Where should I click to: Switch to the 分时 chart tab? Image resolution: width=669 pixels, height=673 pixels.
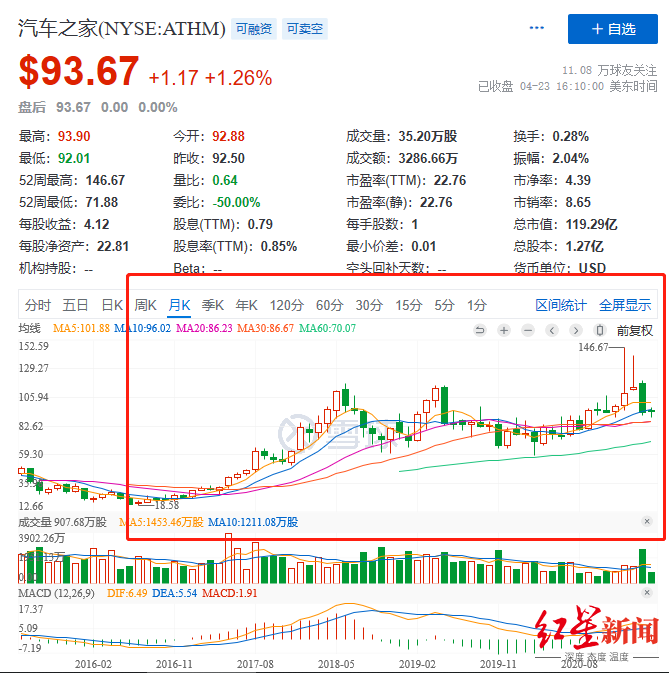(37, 305)
